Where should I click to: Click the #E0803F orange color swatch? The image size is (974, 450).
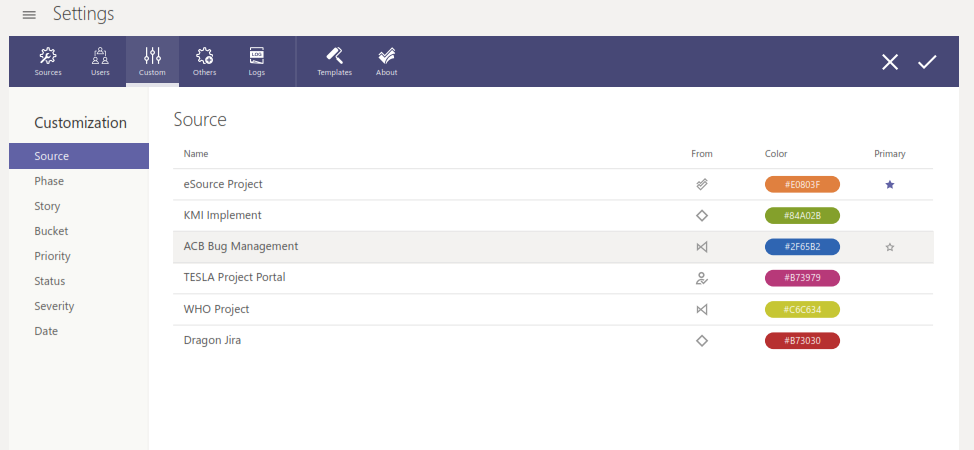coord(802,185)
